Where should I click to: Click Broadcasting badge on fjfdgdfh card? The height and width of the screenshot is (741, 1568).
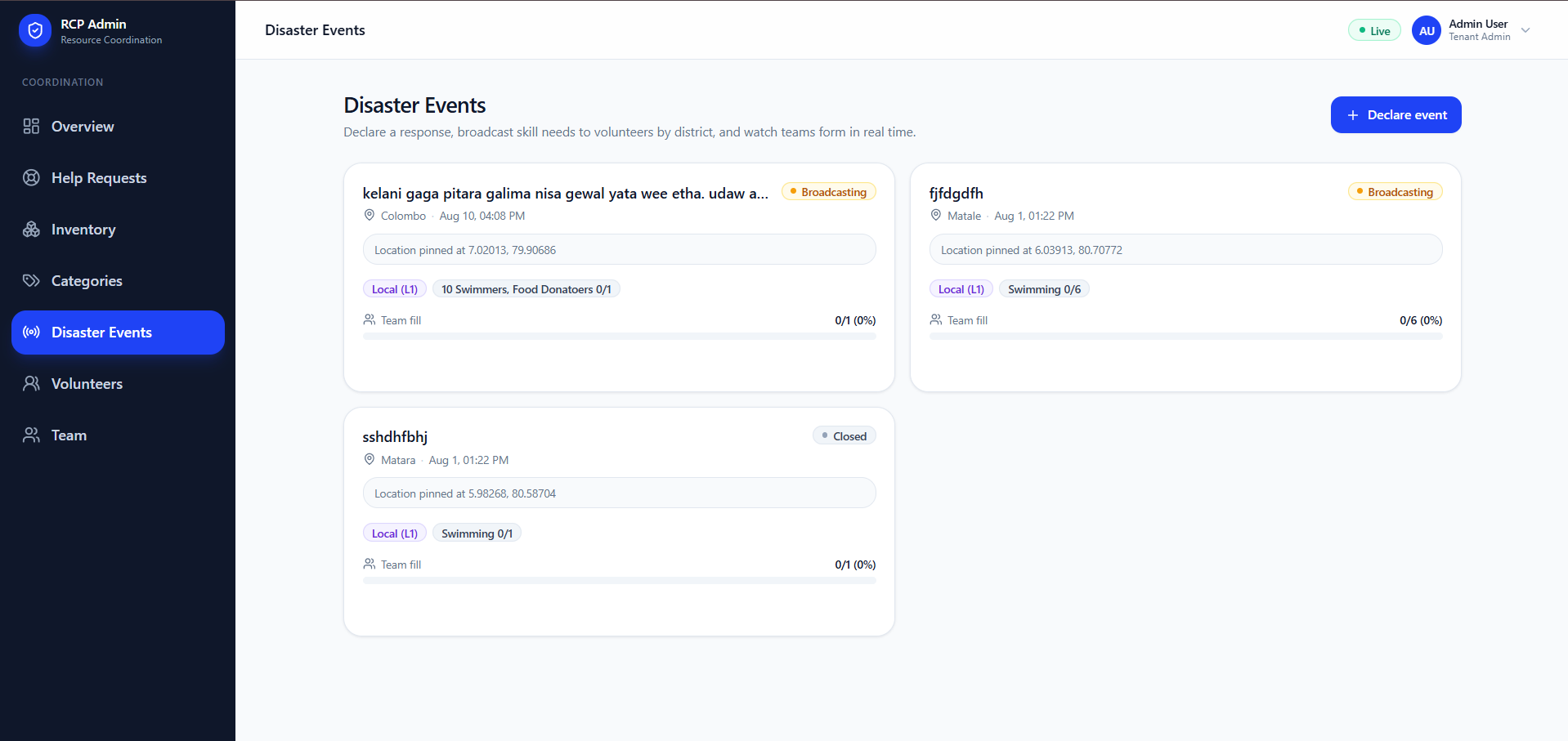(x=1396, y=191)
